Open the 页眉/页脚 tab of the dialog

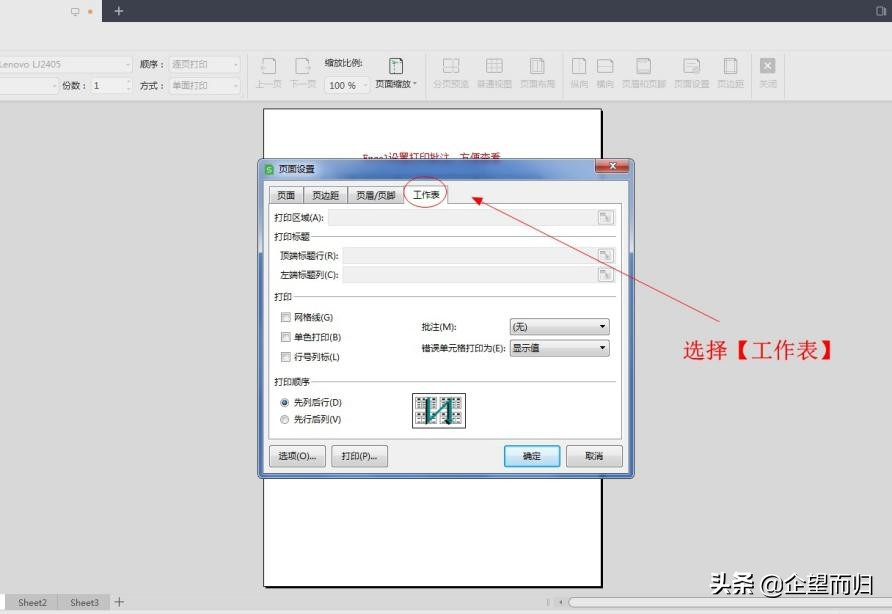point(375,195)
